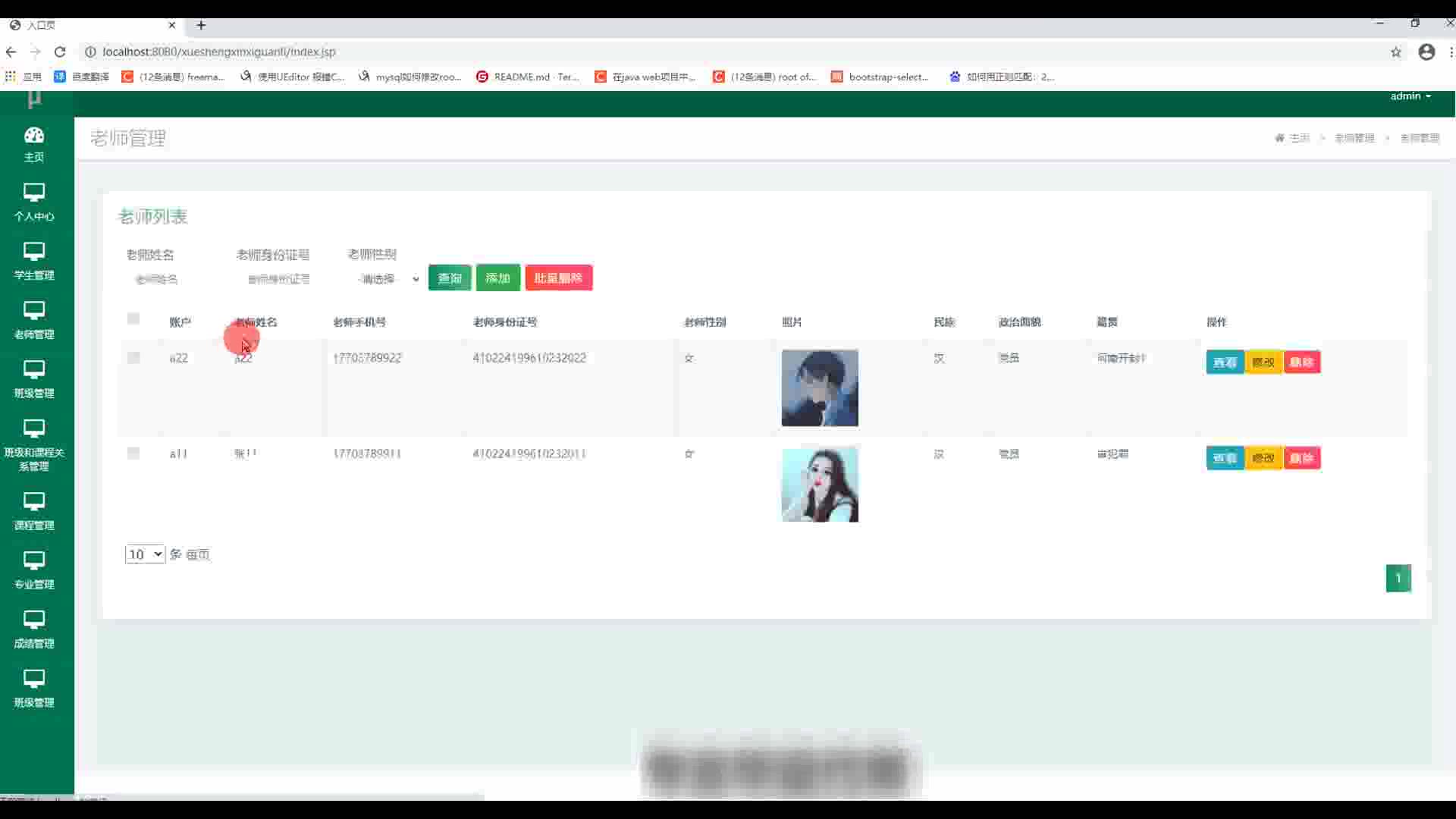Open 班级管理 listed right after 成绩管理
Screen dimensions: 1456x819
[x=34, y=689]
